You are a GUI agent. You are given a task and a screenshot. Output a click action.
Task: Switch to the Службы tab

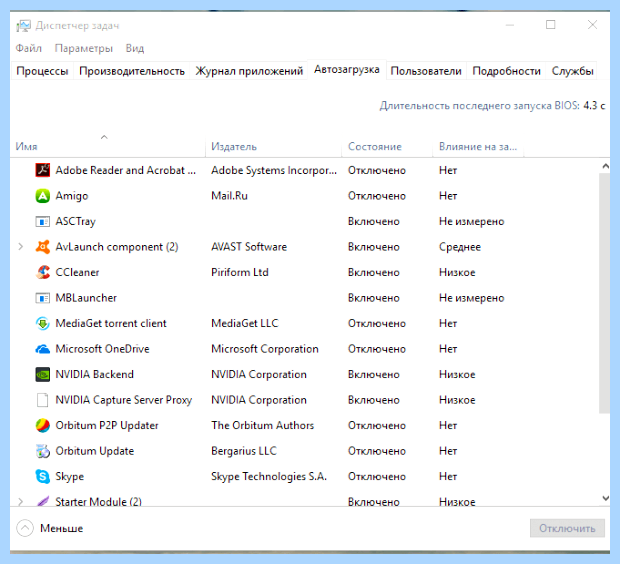coord(572,71)
